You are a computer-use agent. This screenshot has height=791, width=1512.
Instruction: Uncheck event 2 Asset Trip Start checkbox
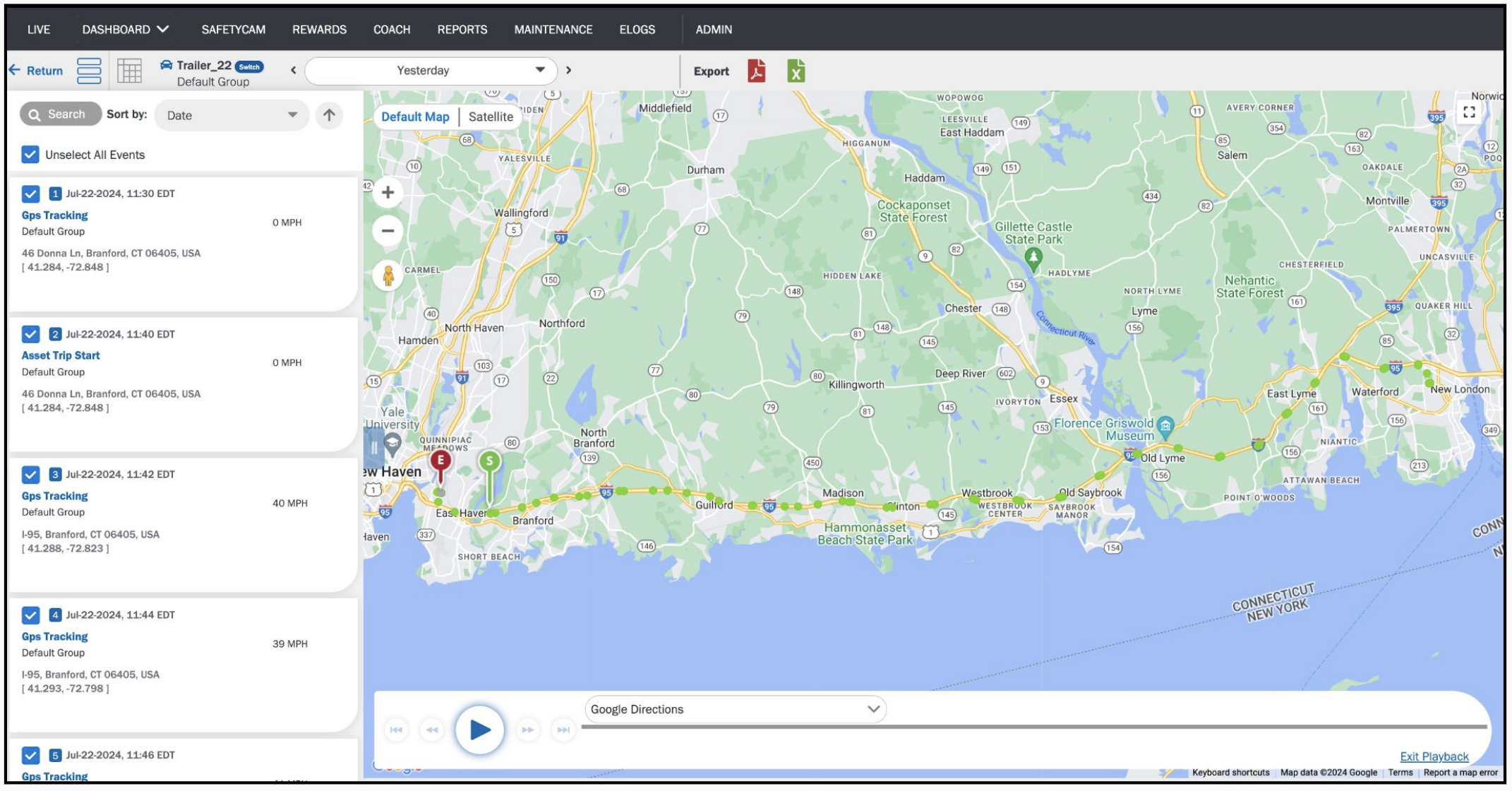click(30, 334)
